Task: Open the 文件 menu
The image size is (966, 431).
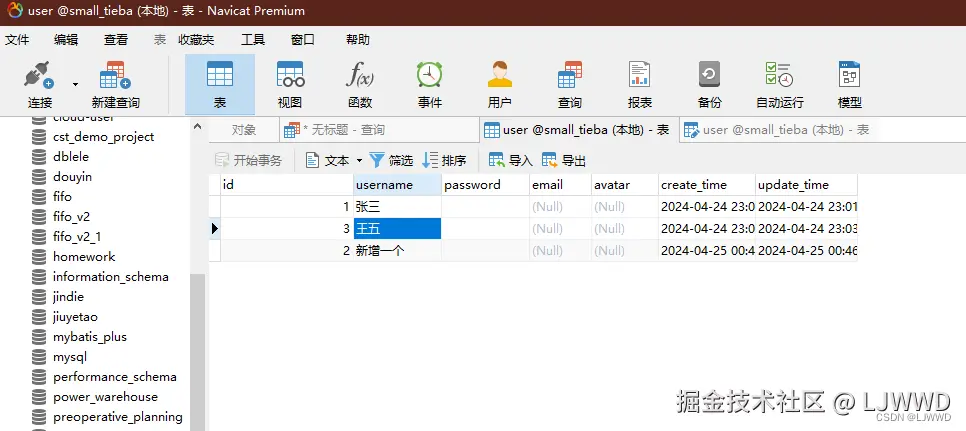Action: pos(17,40)
